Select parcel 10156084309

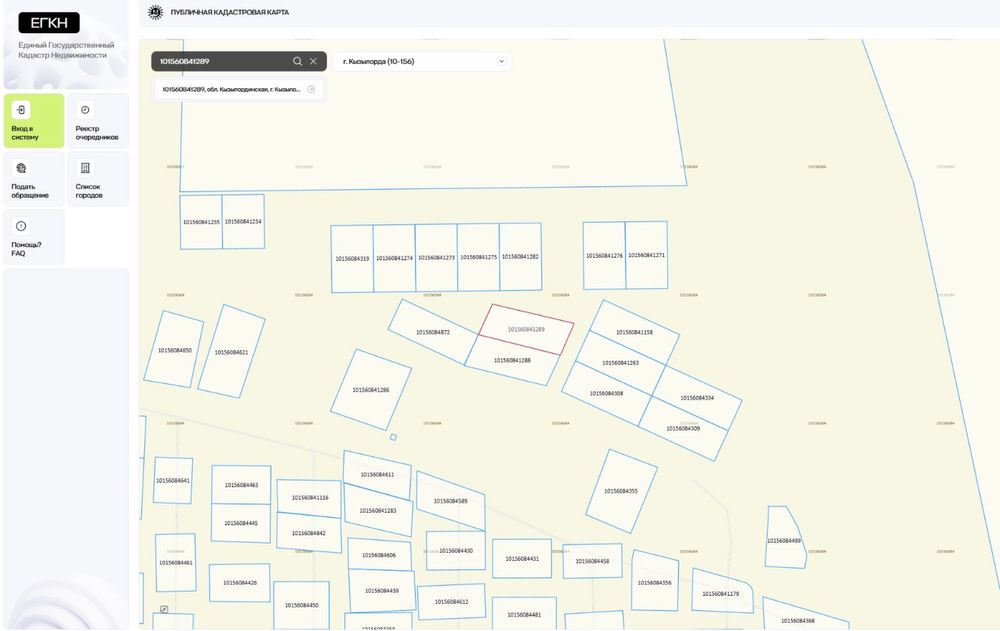point(683,429)
